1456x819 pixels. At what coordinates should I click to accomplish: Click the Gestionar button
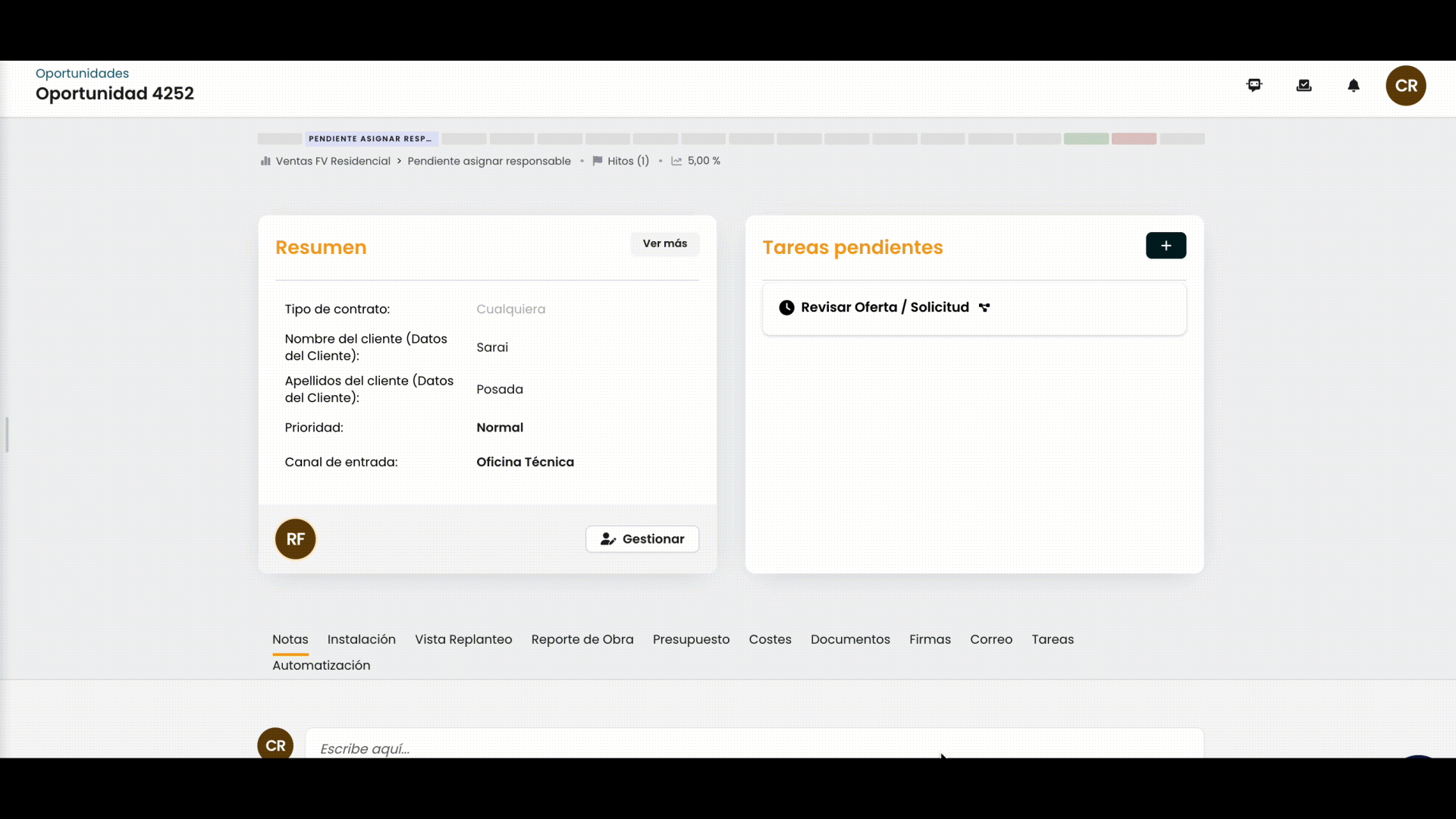[642, 539]
